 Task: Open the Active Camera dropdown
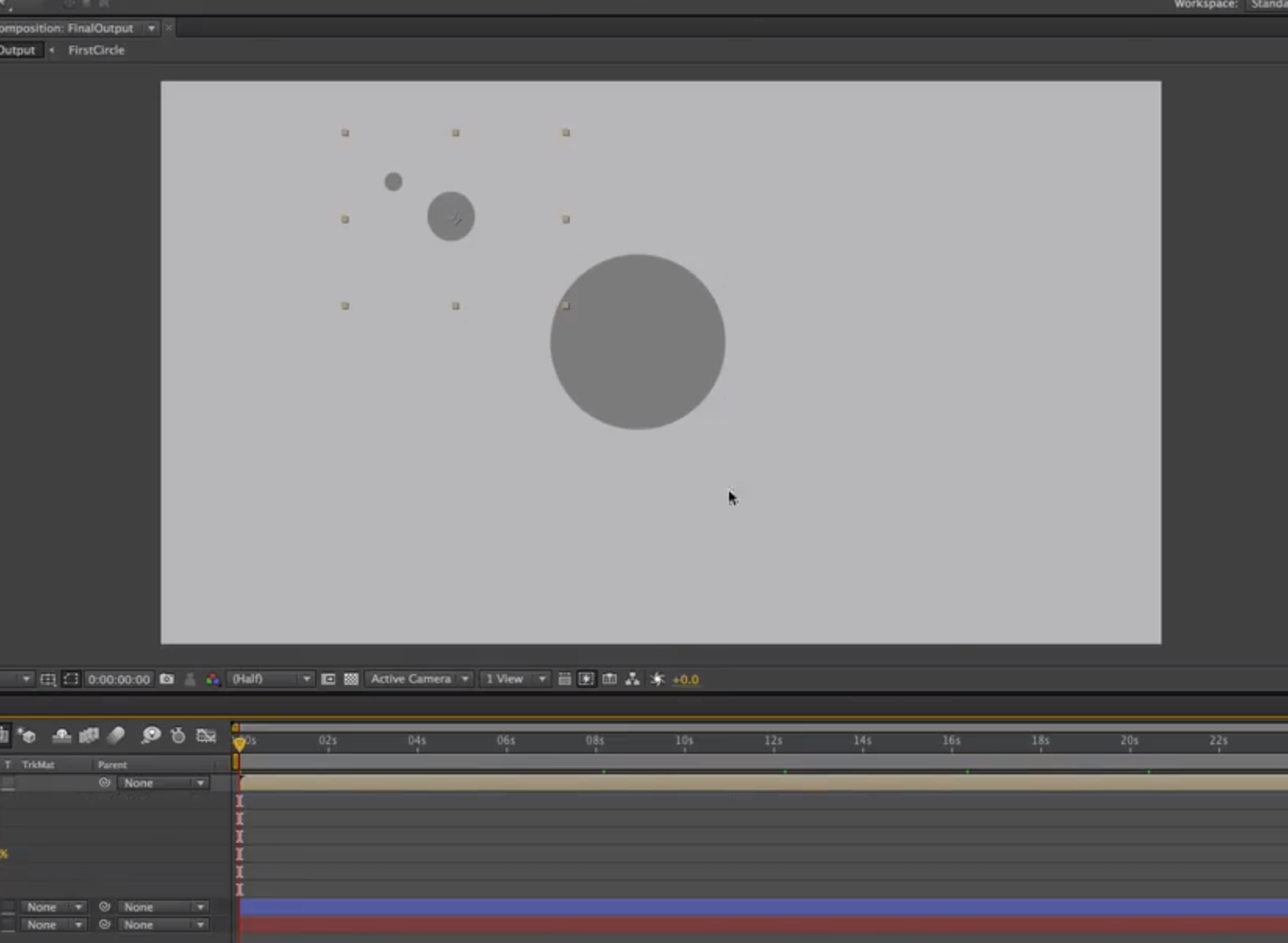pos(419,679)
